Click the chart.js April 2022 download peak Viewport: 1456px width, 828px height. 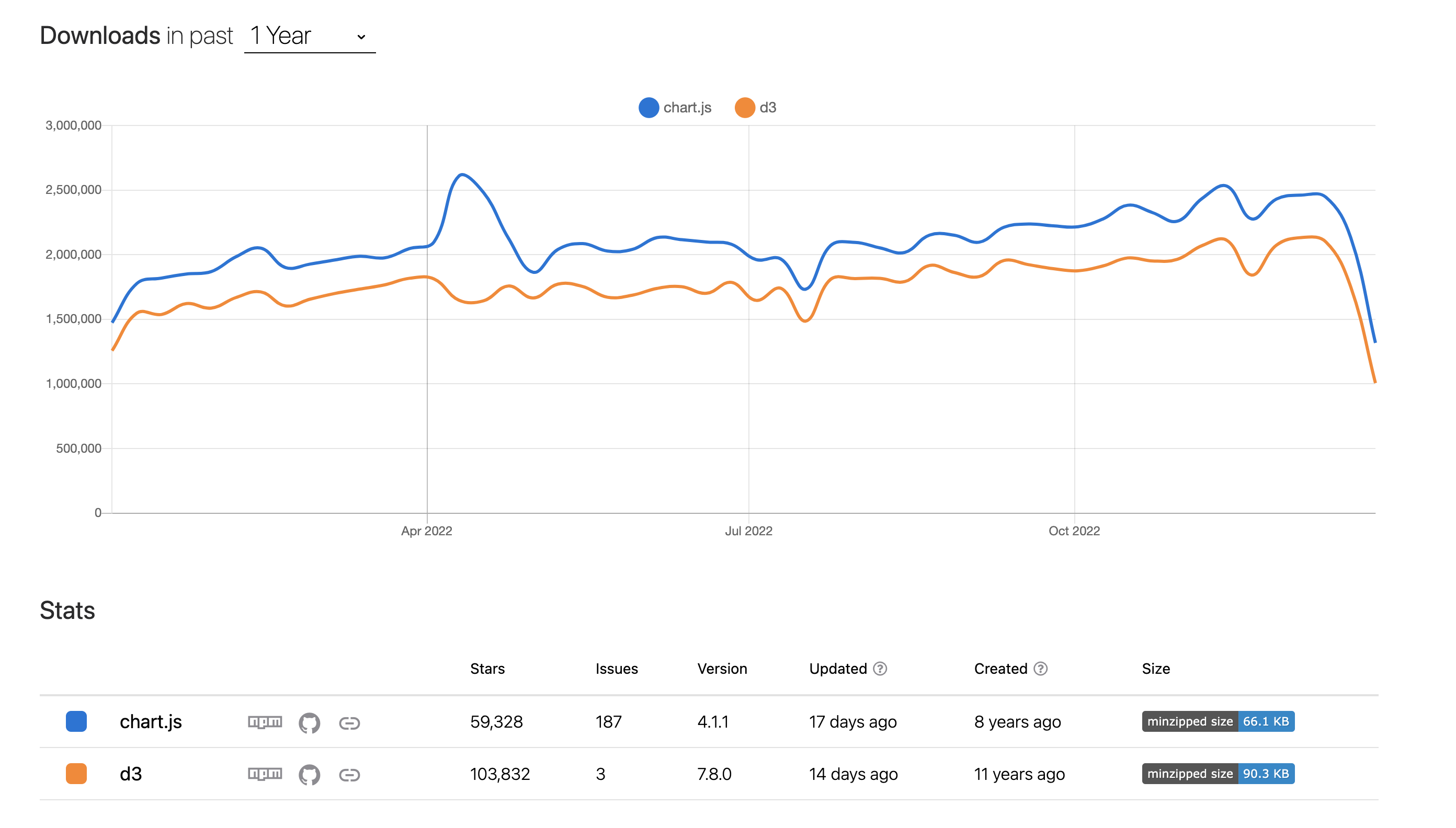[x=462, y=175]
